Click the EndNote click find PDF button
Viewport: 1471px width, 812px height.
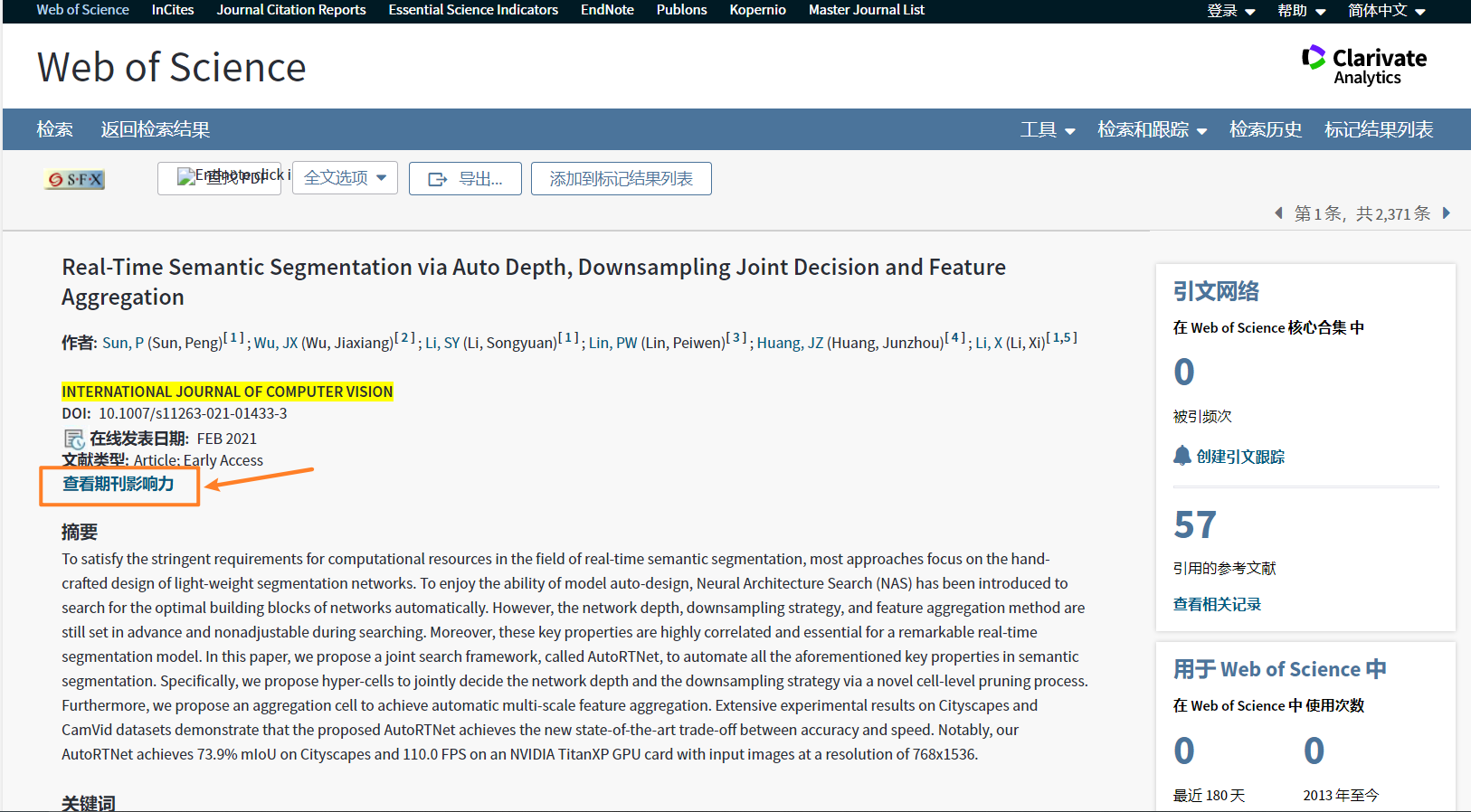pyautogui.click(x=219, y=178)
